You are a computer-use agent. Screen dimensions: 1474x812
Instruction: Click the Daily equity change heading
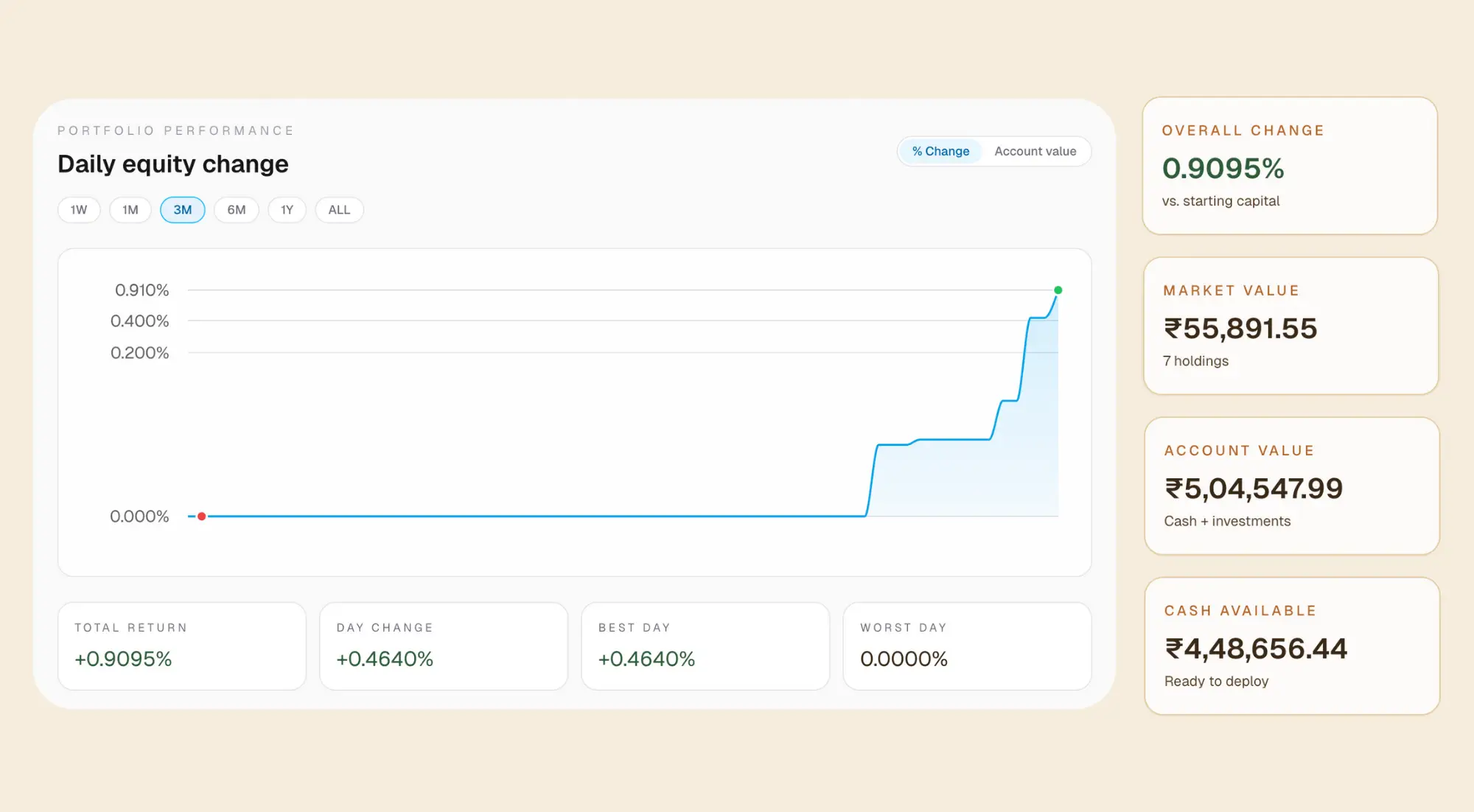point(172,164)
